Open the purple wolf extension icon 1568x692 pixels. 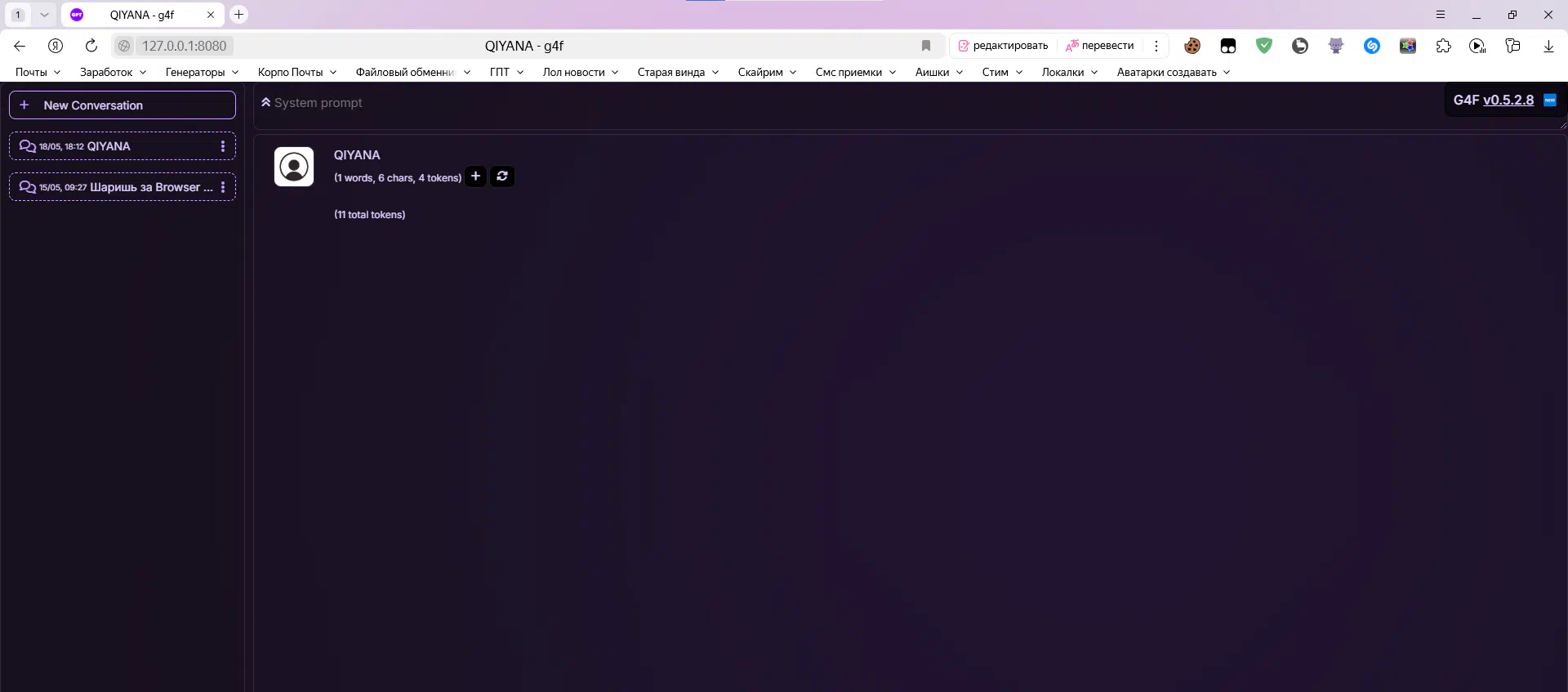tap(1336, 46)
